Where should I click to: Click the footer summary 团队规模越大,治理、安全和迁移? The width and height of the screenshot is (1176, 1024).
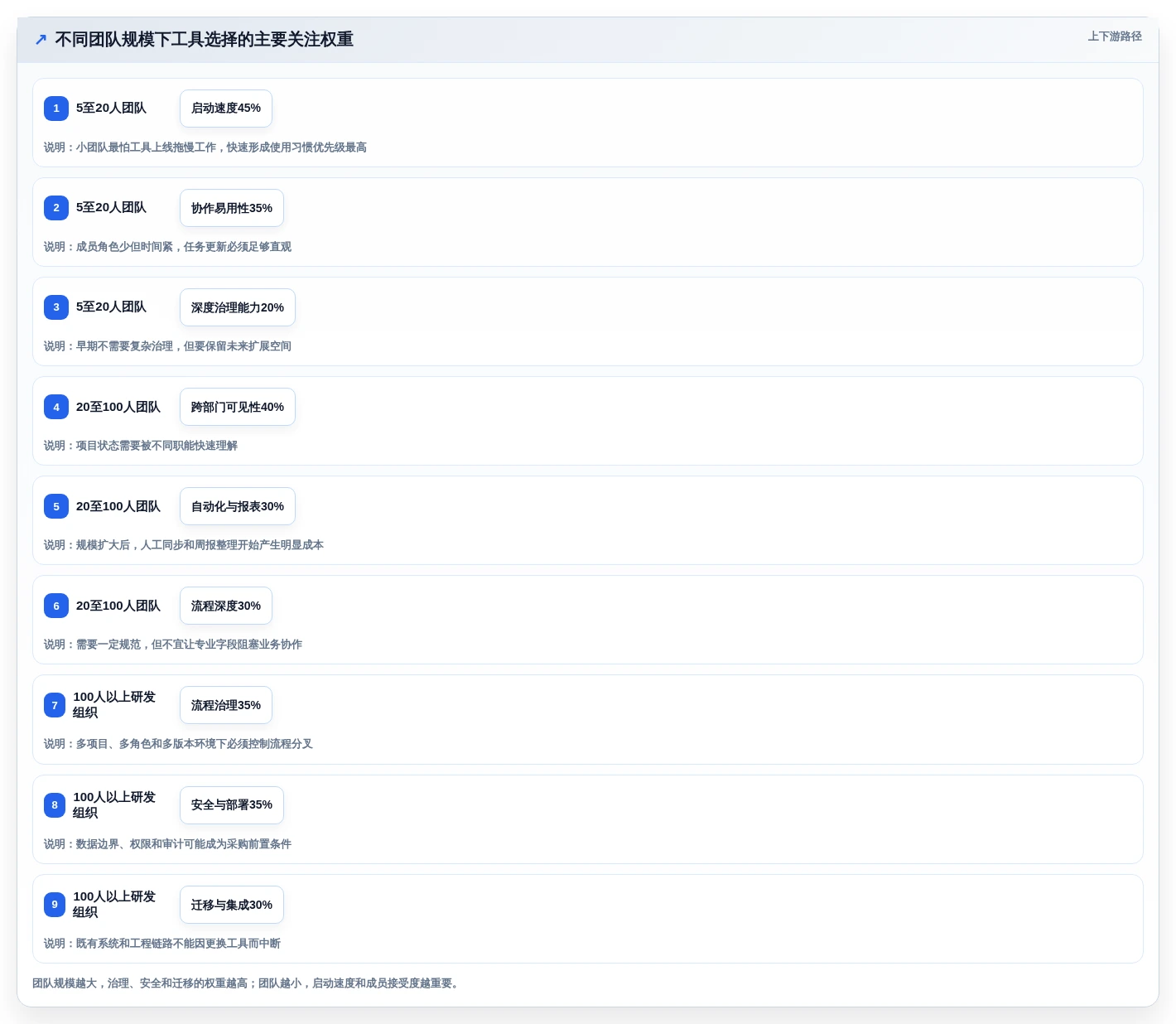(x=247, y=983)
